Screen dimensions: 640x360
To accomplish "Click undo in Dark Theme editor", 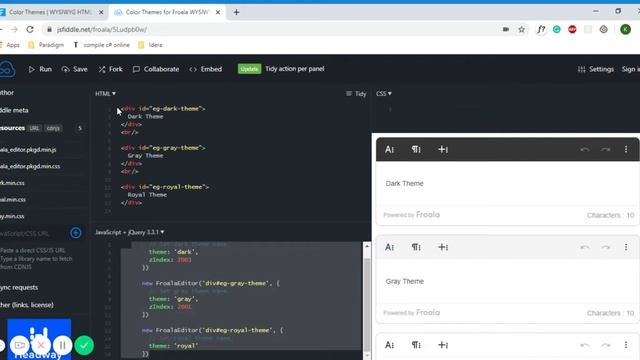I will pyautogui.click(x=585, y=149).
